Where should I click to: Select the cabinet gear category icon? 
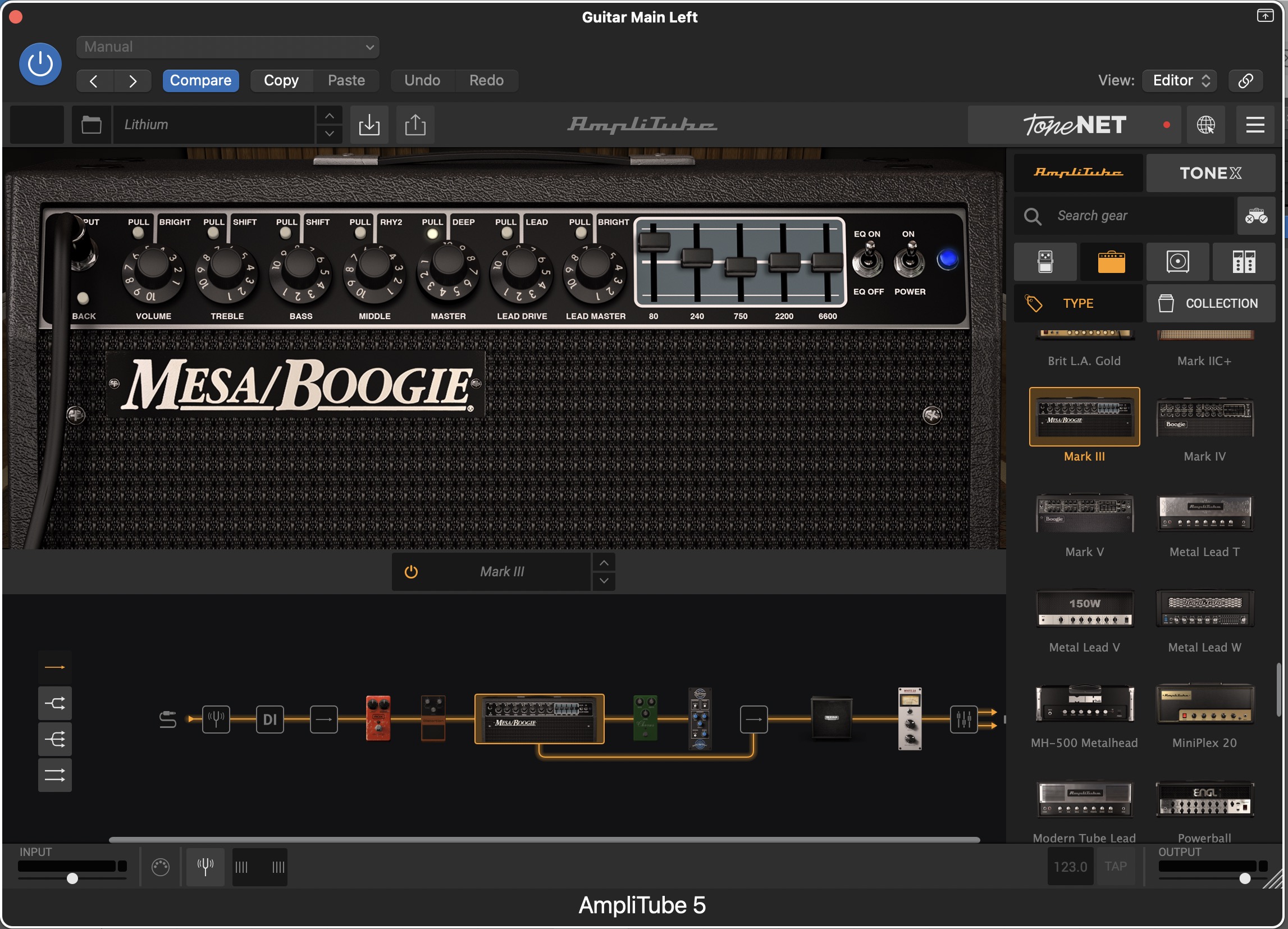point(1177,262)
